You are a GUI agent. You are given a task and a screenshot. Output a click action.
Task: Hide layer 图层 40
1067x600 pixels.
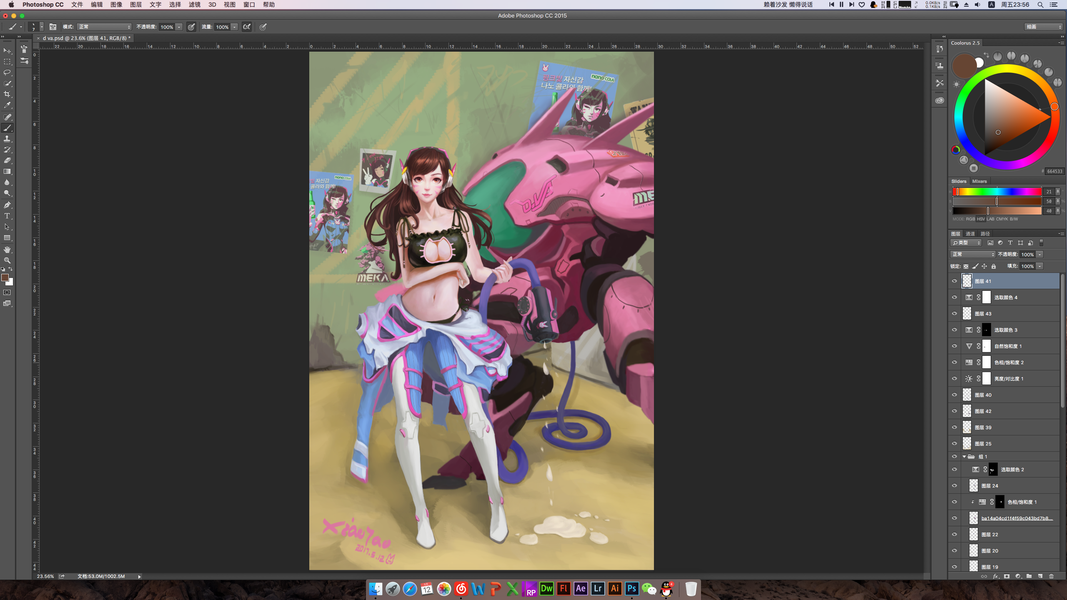click(954, 395)
